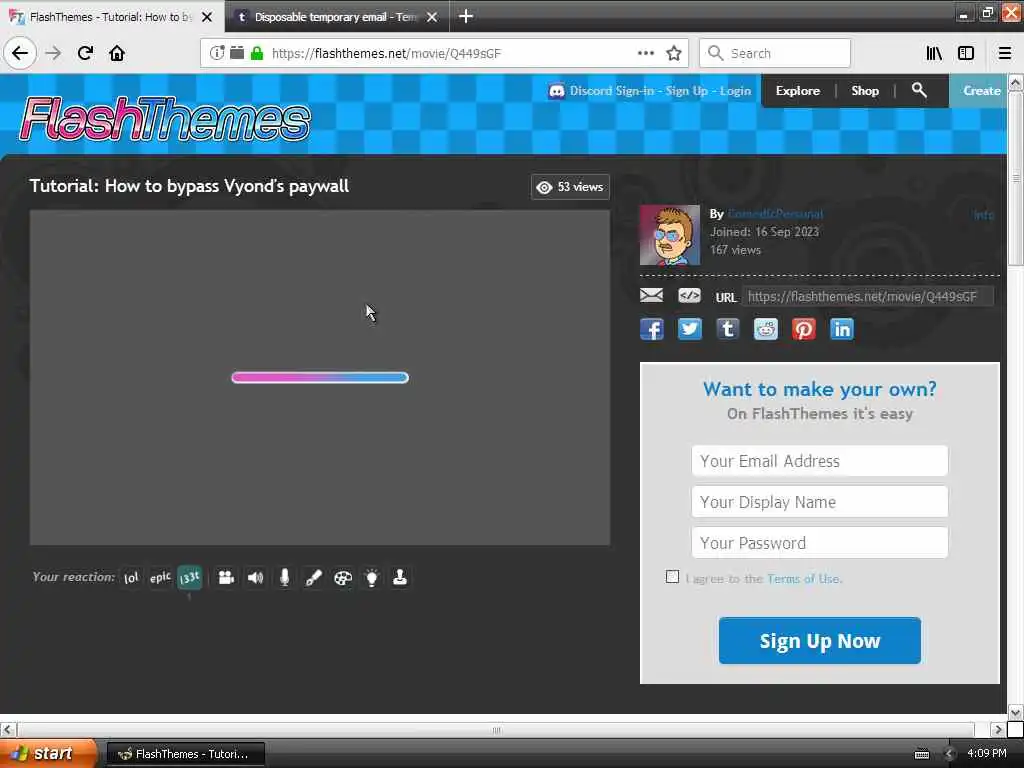Viewport: 1024px width, 768px height.
Task: Open the Shop menu item
Action: click(865, 91)
